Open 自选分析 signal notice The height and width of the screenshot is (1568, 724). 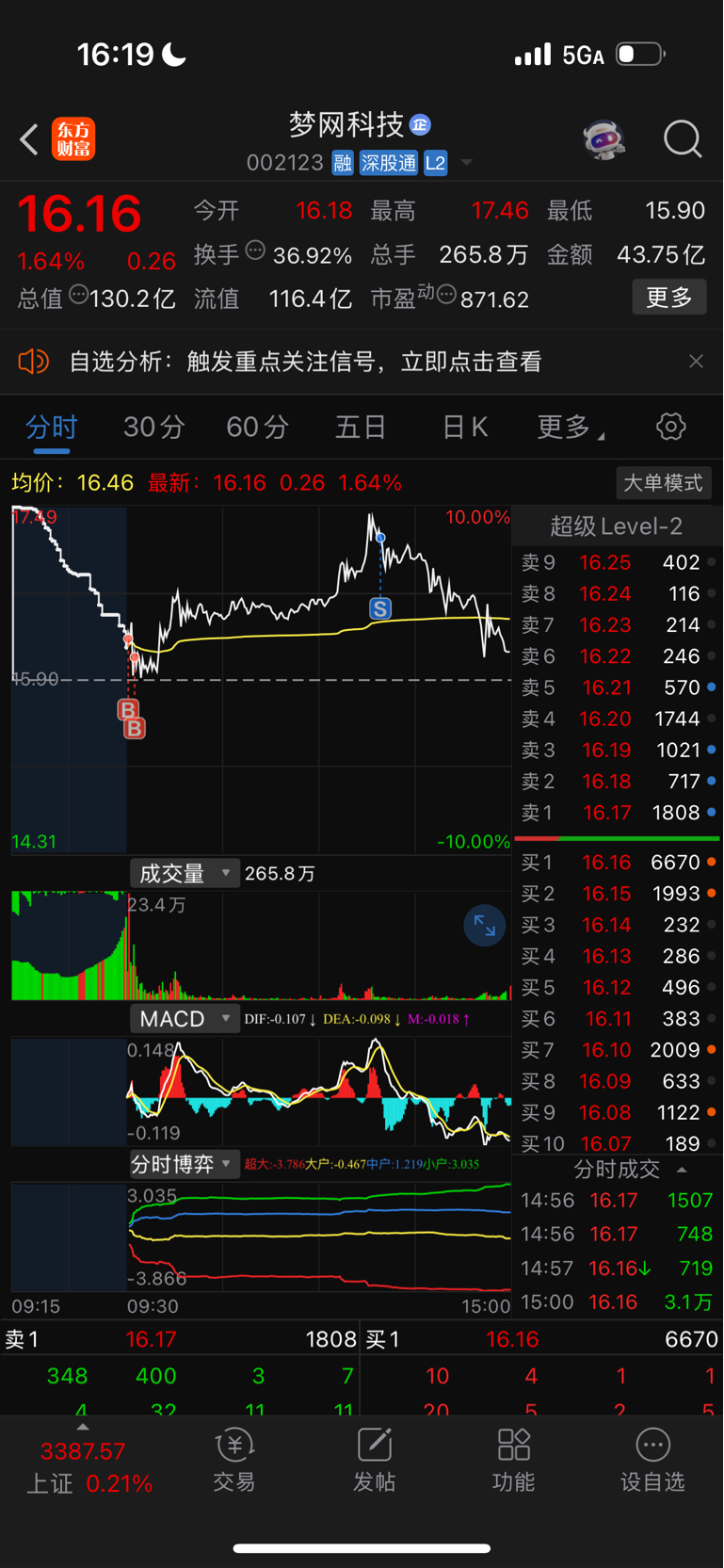pos(305,362)
